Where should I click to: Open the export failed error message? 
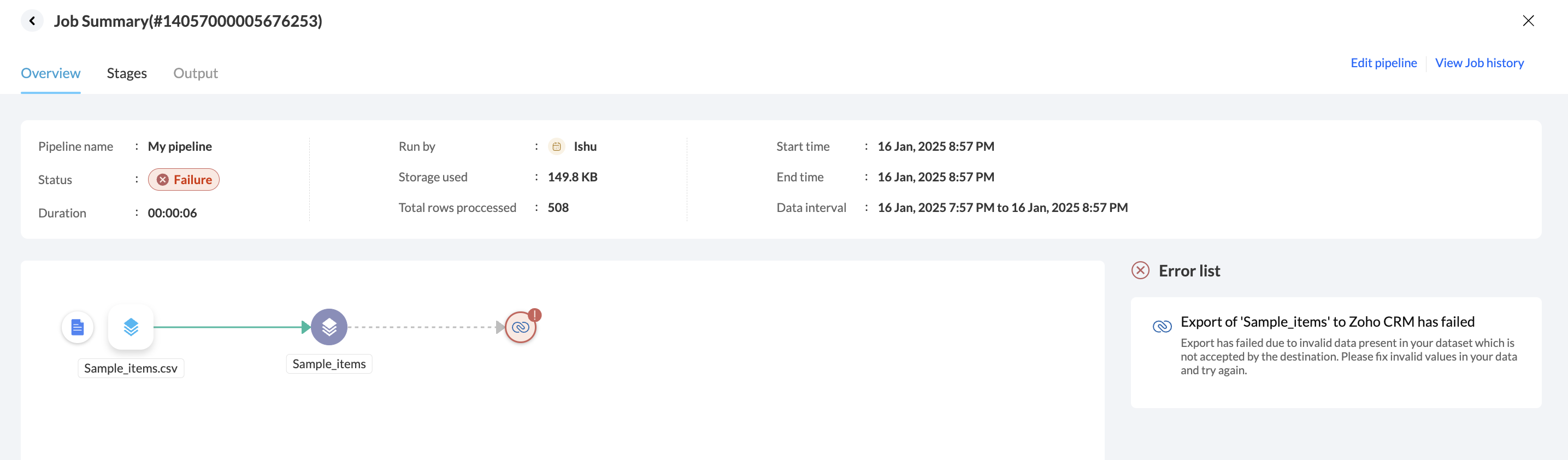coord(1327,322)
